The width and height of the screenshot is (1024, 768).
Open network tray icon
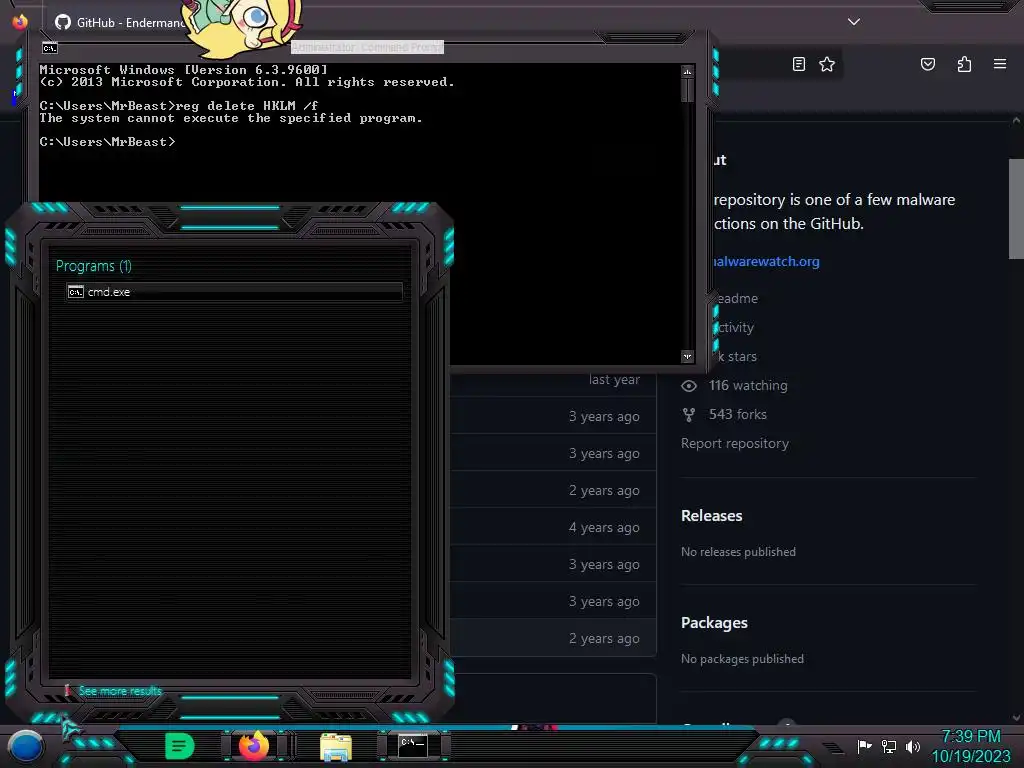click(x=888, y=746)
